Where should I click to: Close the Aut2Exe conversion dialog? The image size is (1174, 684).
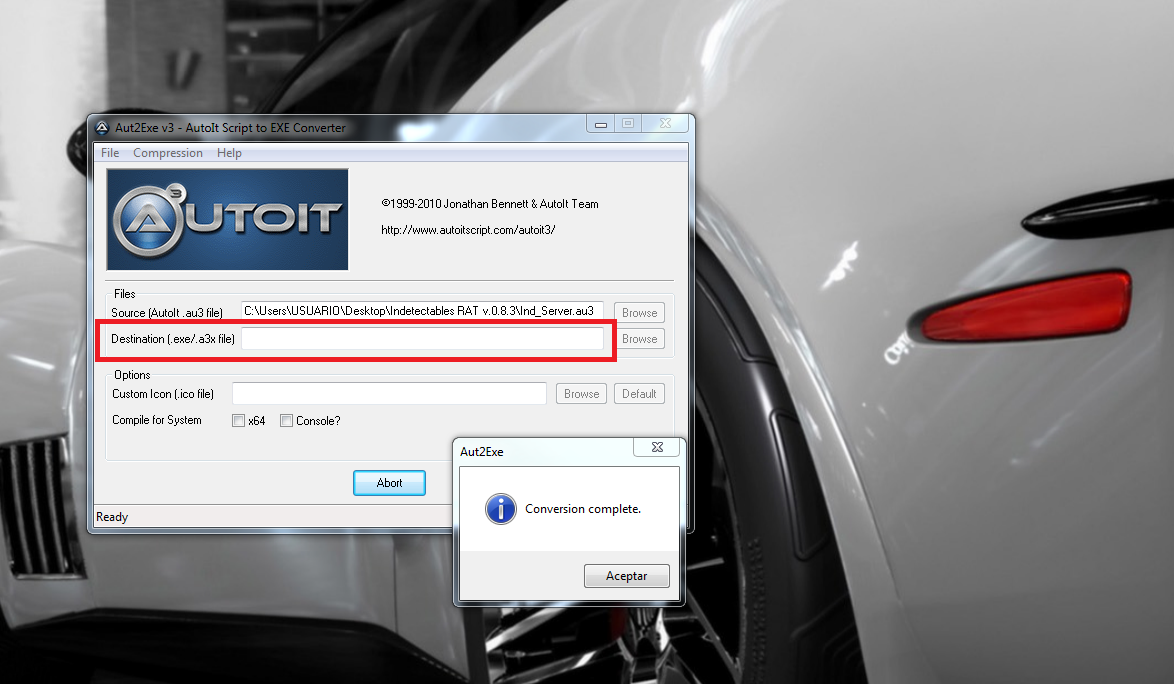pyautogui.click(x=657, y=447)
